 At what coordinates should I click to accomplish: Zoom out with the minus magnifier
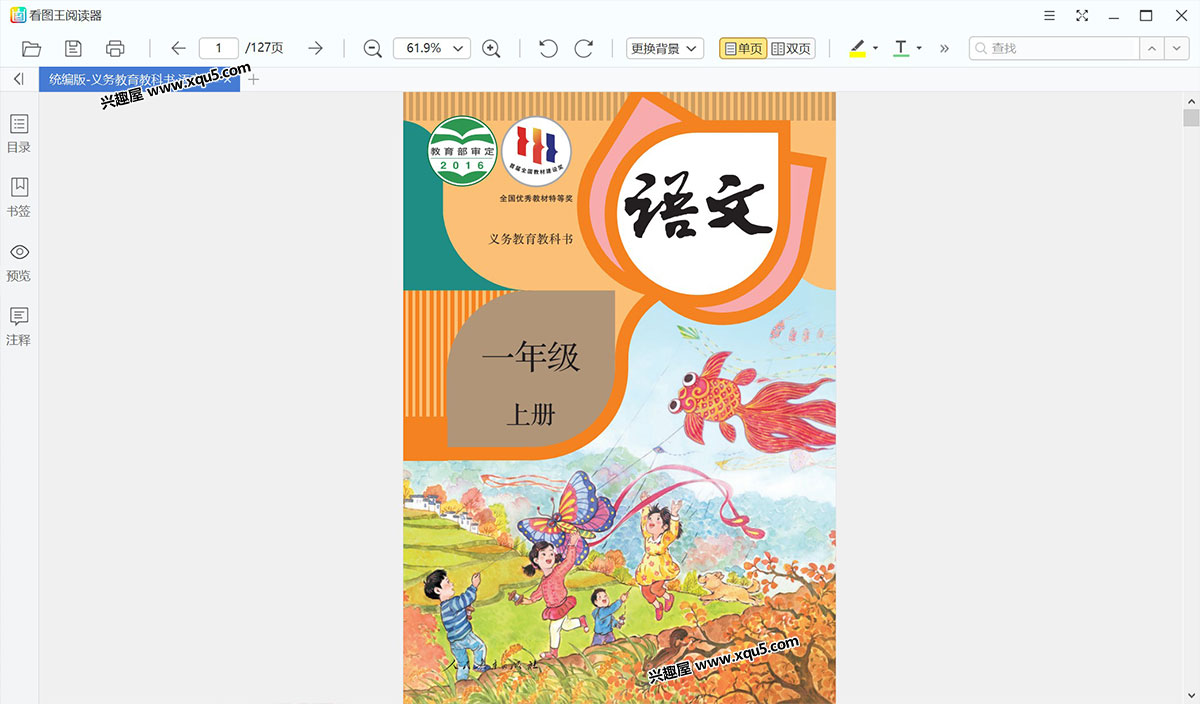(x=373, y=48)
